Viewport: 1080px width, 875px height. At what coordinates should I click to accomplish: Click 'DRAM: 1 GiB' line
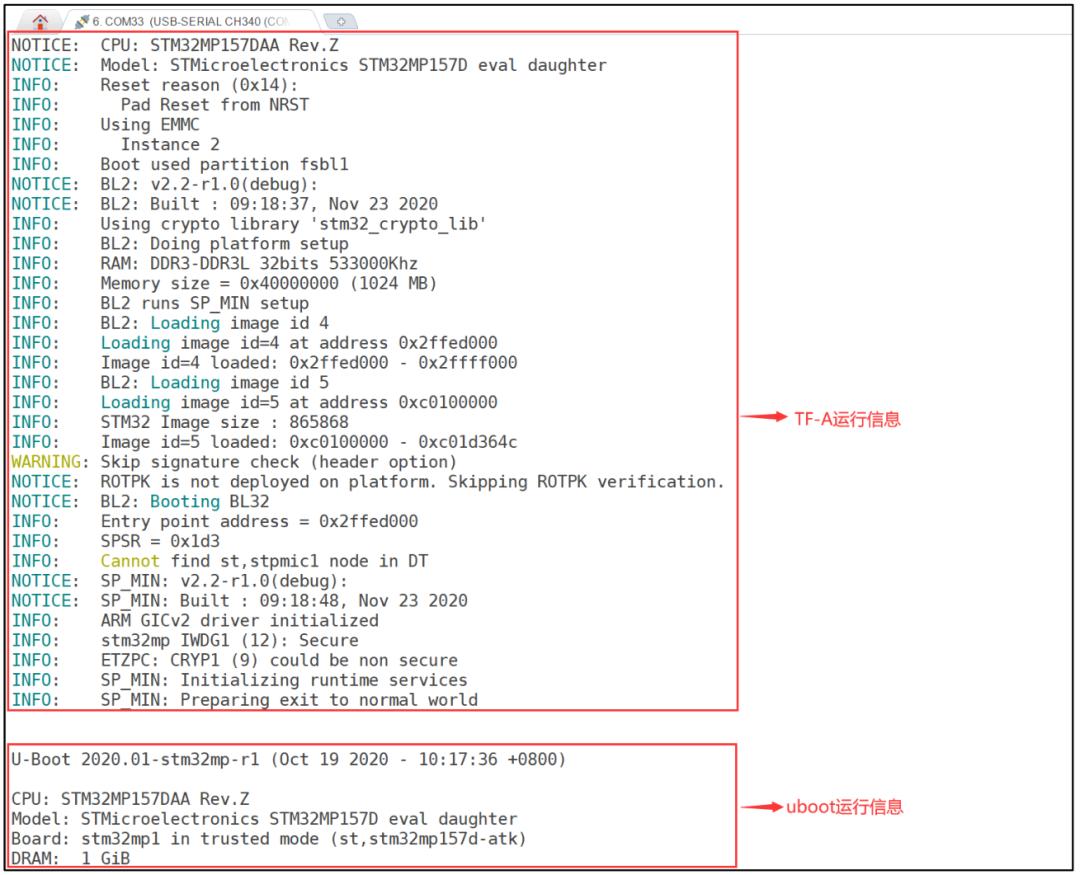(x=70, y=858)
